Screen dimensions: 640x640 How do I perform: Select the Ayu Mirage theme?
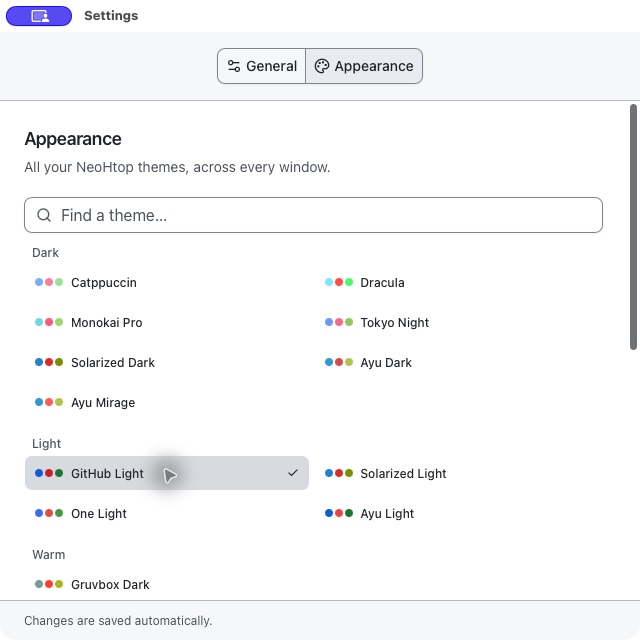167,402
